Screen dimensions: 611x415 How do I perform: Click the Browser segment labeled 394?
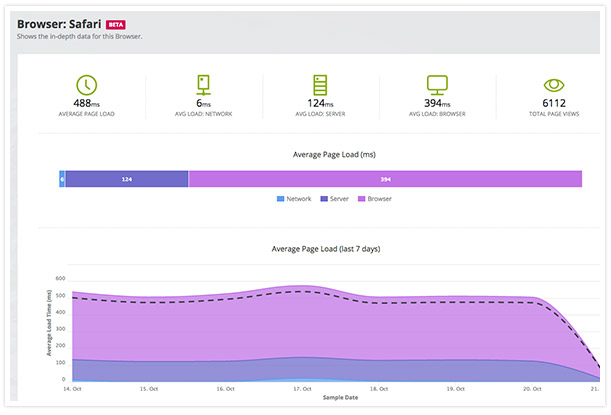point(385,179)
